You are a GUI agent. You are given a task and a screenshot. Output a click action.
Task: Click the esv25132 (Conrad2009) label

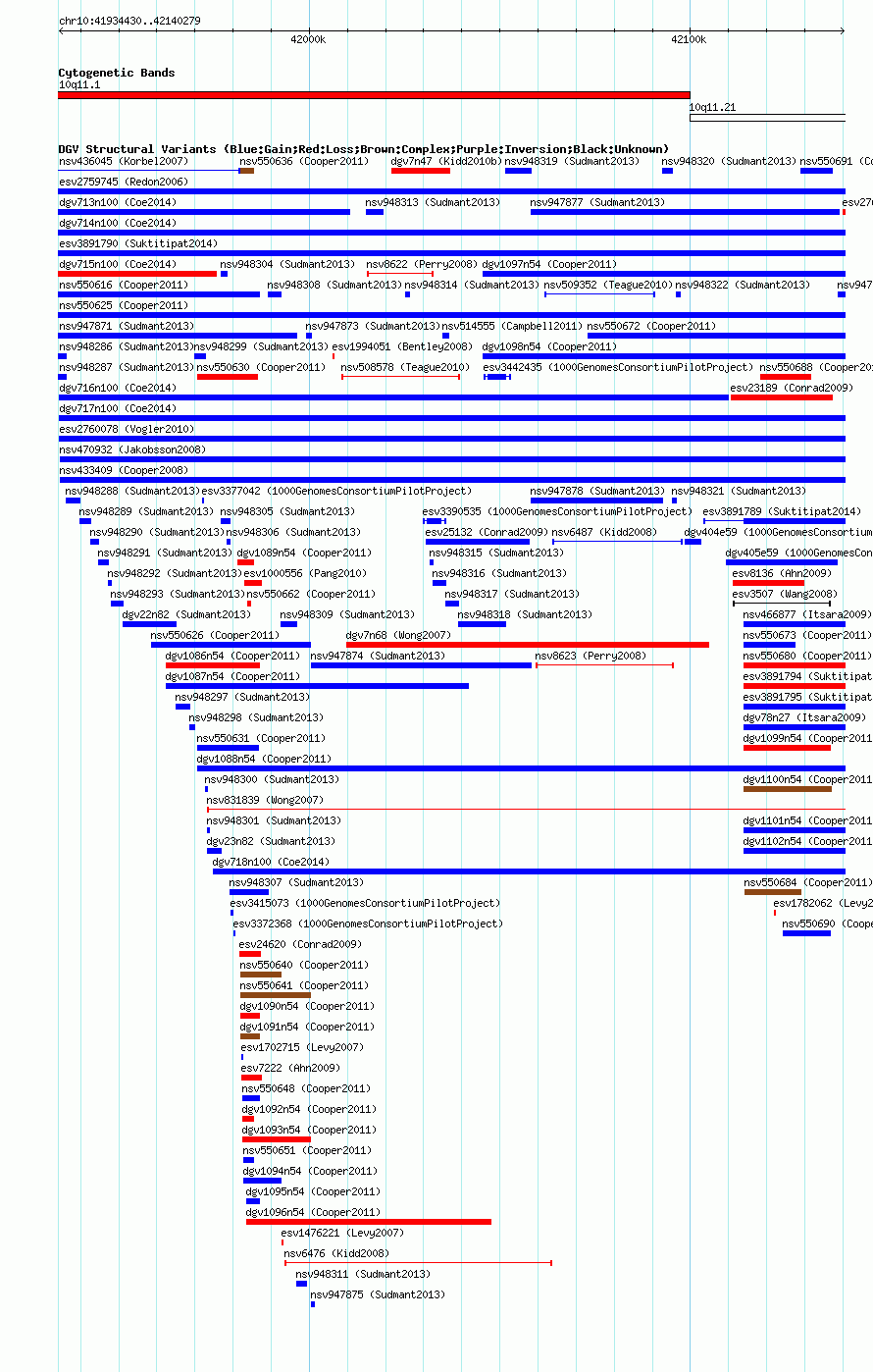487,532
